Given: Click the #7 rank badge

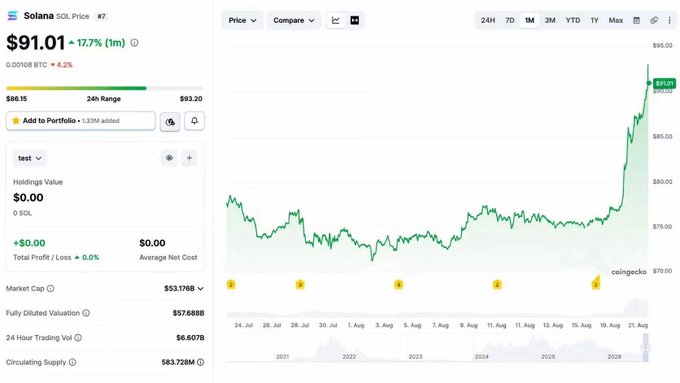Looking at the screenshot, I should [101, 16].
